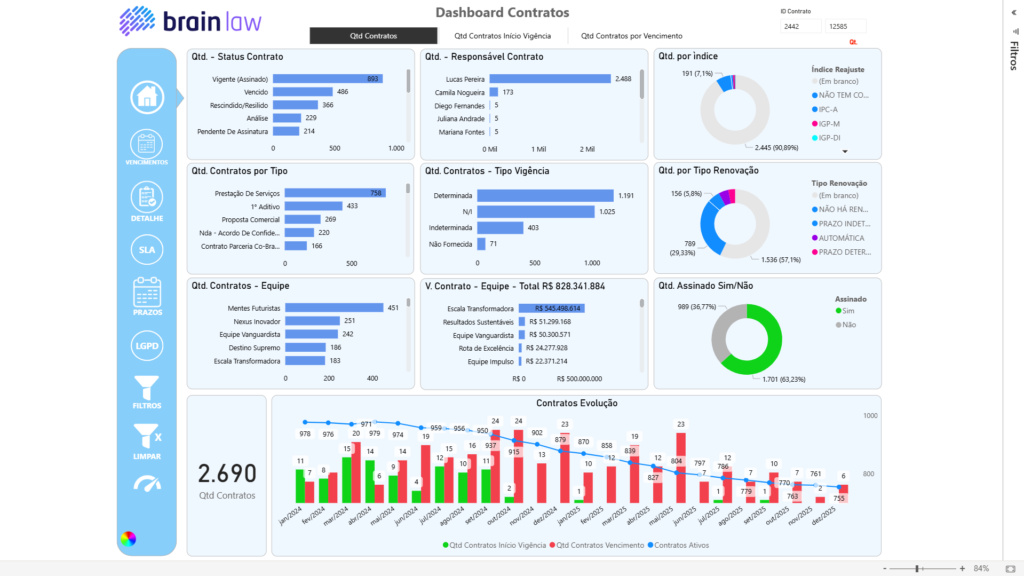Click the fit to page icon
Screen dimensions: 1024x576
pos(1010,569)
